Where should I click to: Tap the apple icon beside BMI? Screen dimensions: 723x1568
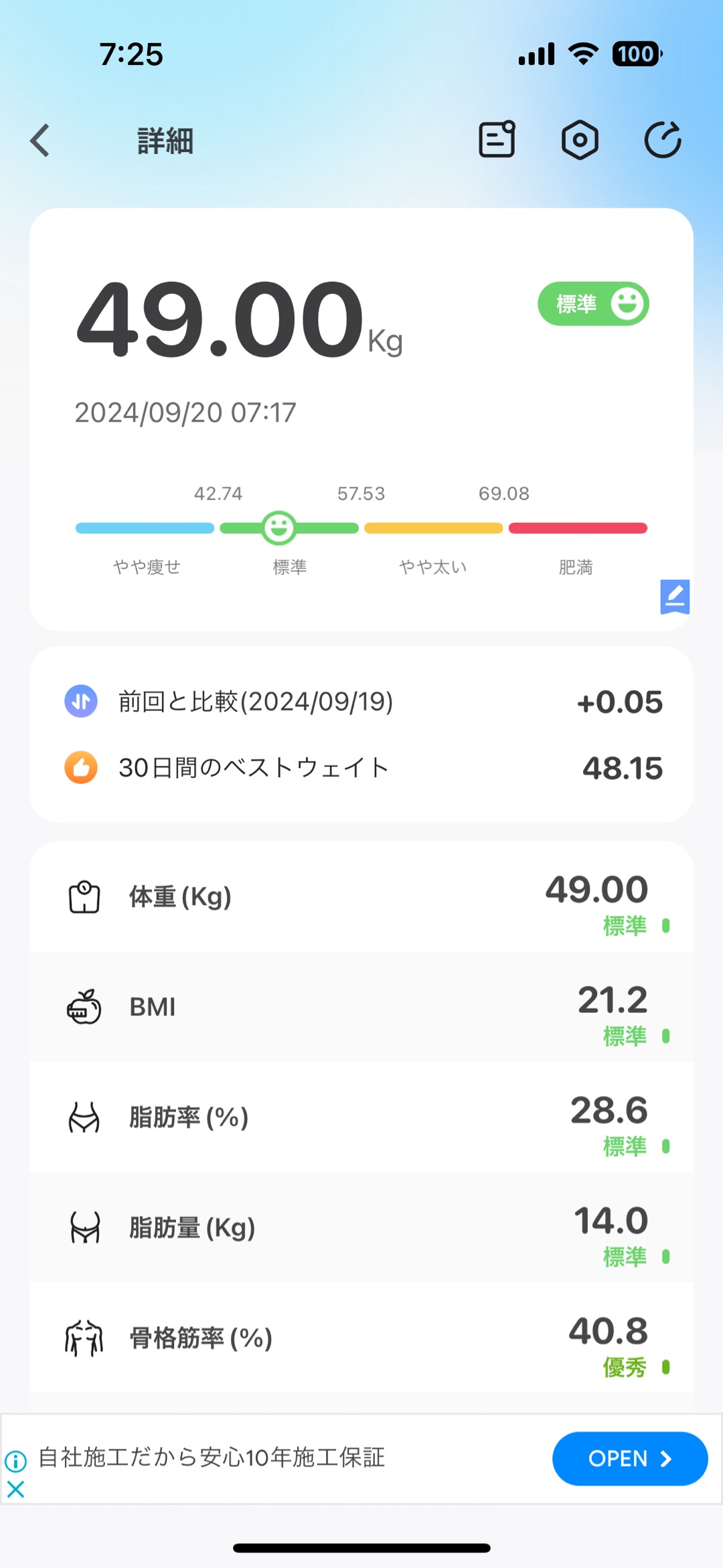(84, 1007)
